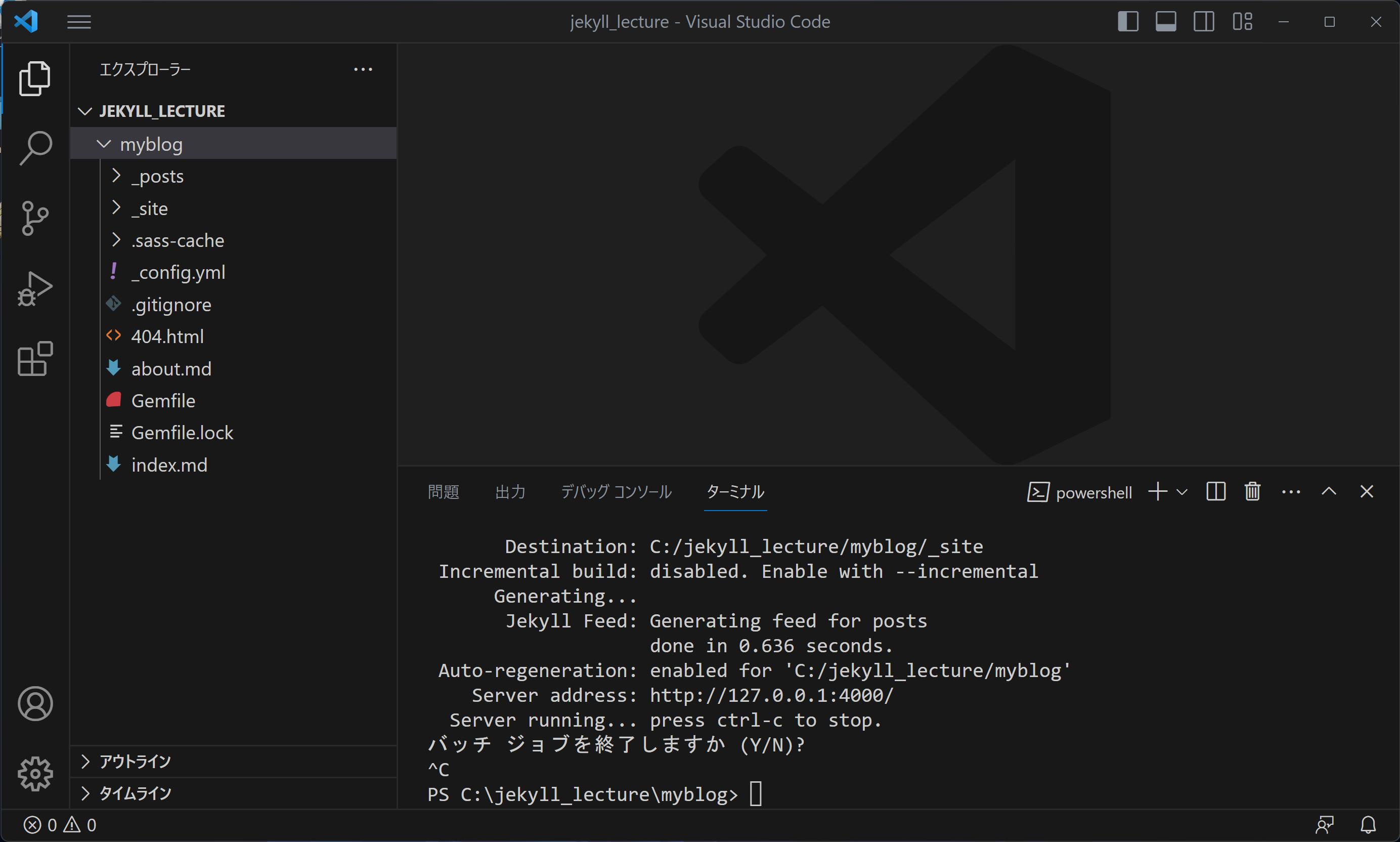This screenshot has height=842, width=1400.
Task: Open the _config.yml file
Action: (233, 272)
